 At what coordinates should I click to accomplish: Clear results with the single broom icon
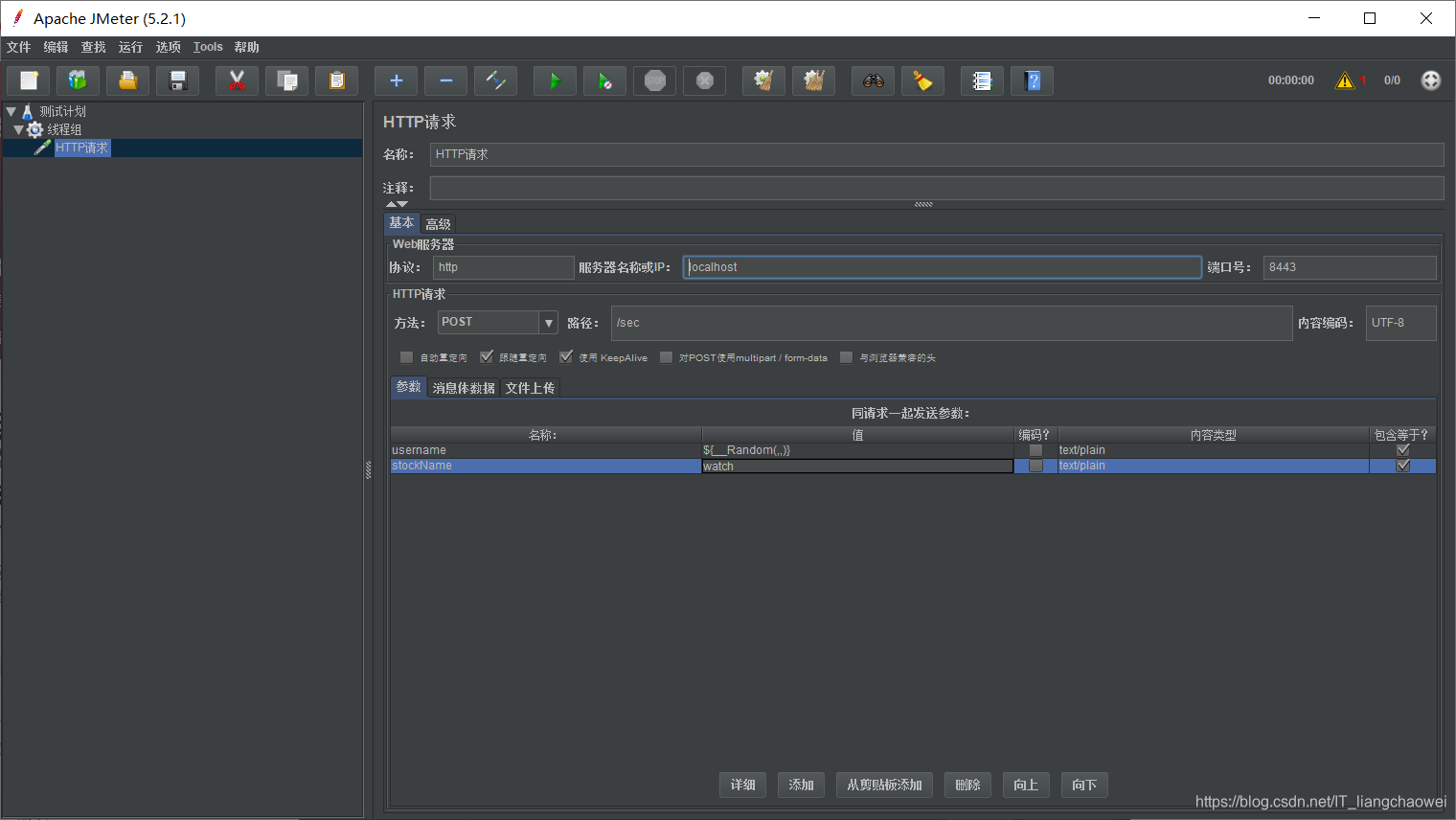point(763,81)
